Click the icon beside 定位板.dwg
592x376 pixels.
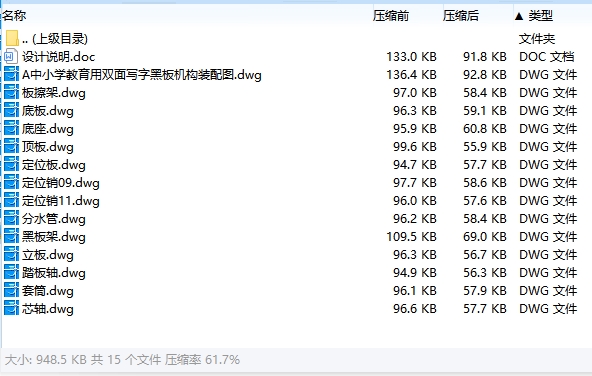(11, 165)
